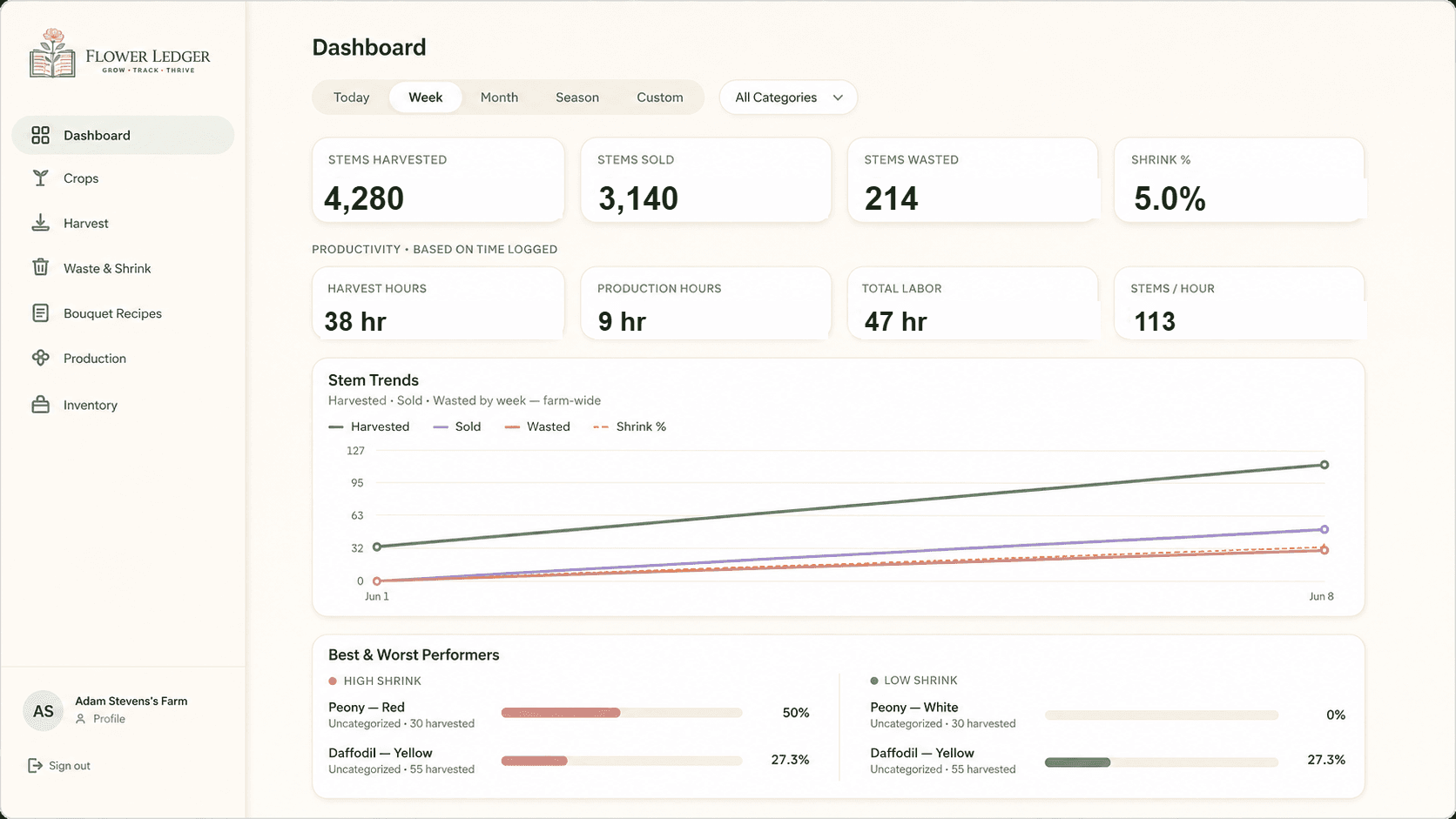Click the Jun 8 axis label
1456x819 pixels.
click(x=1322, y=596)
